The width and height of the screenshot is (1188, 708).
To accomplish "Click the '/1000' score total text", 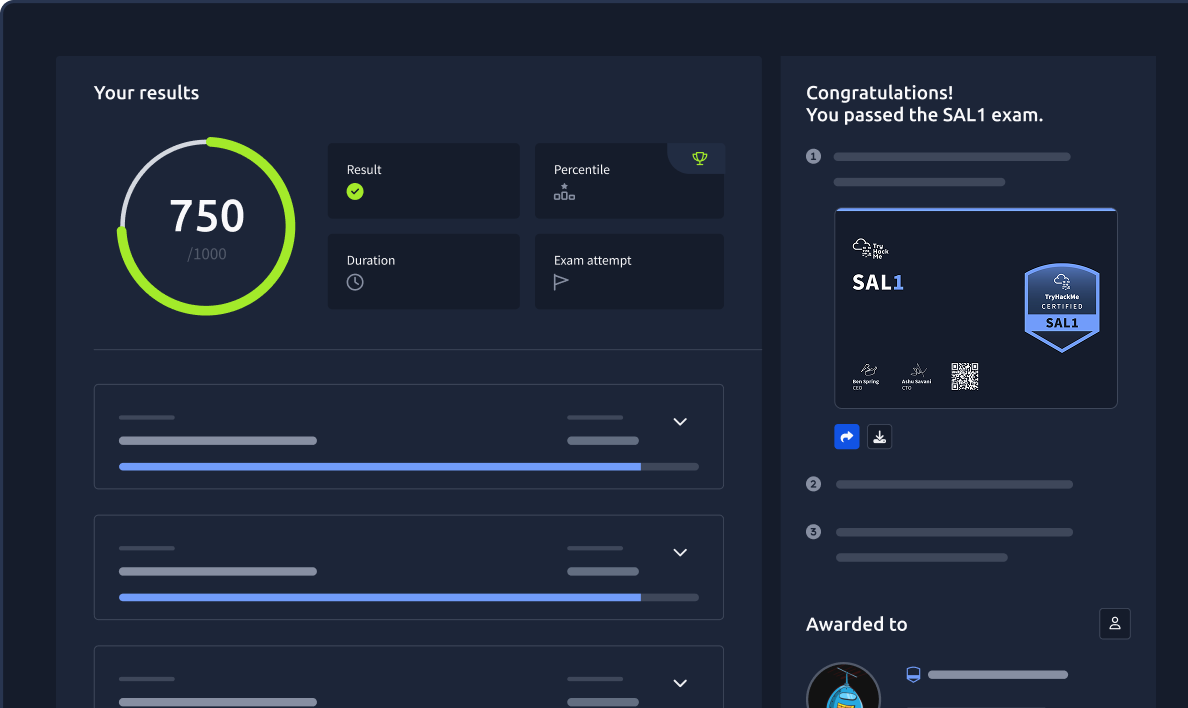I will tap(206, 254).
